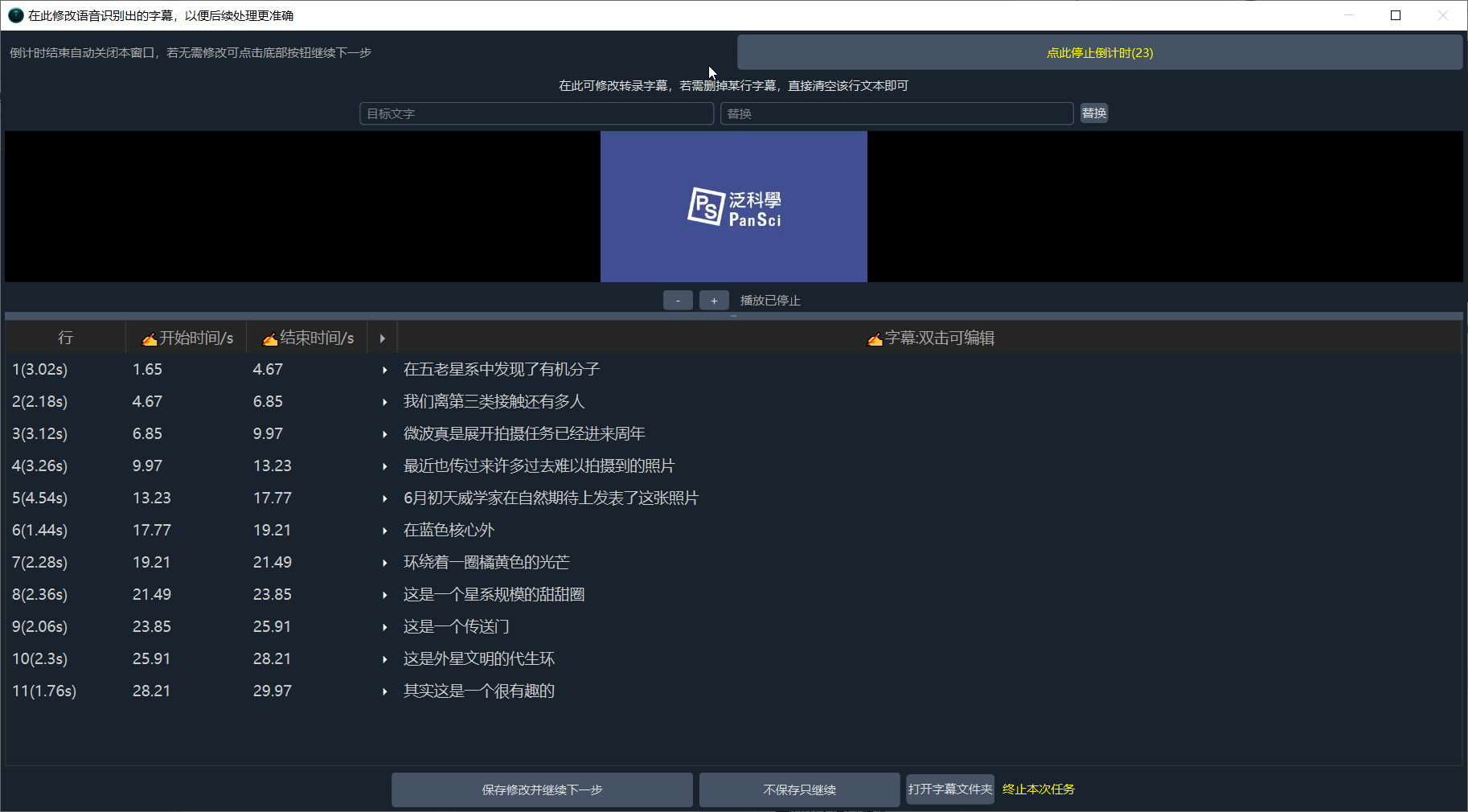Image resolution: width=1468 pixels, height=812 pixels.
Task: Click the edit icon beside 结束时间/s header
Action: tap(270, 339)
